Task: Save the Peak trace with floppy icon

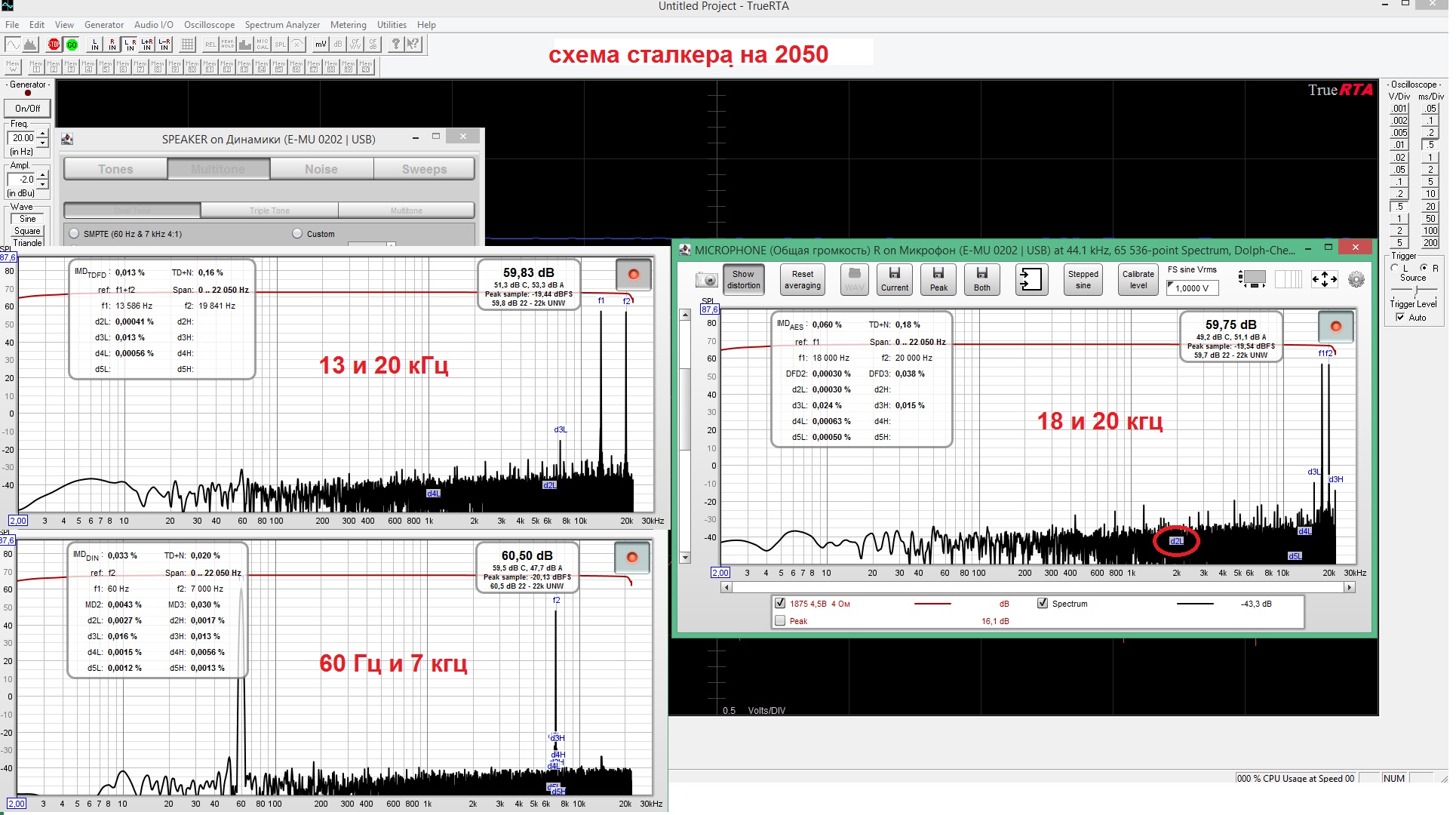Action: pyautogui.click(x=938, y=279)
